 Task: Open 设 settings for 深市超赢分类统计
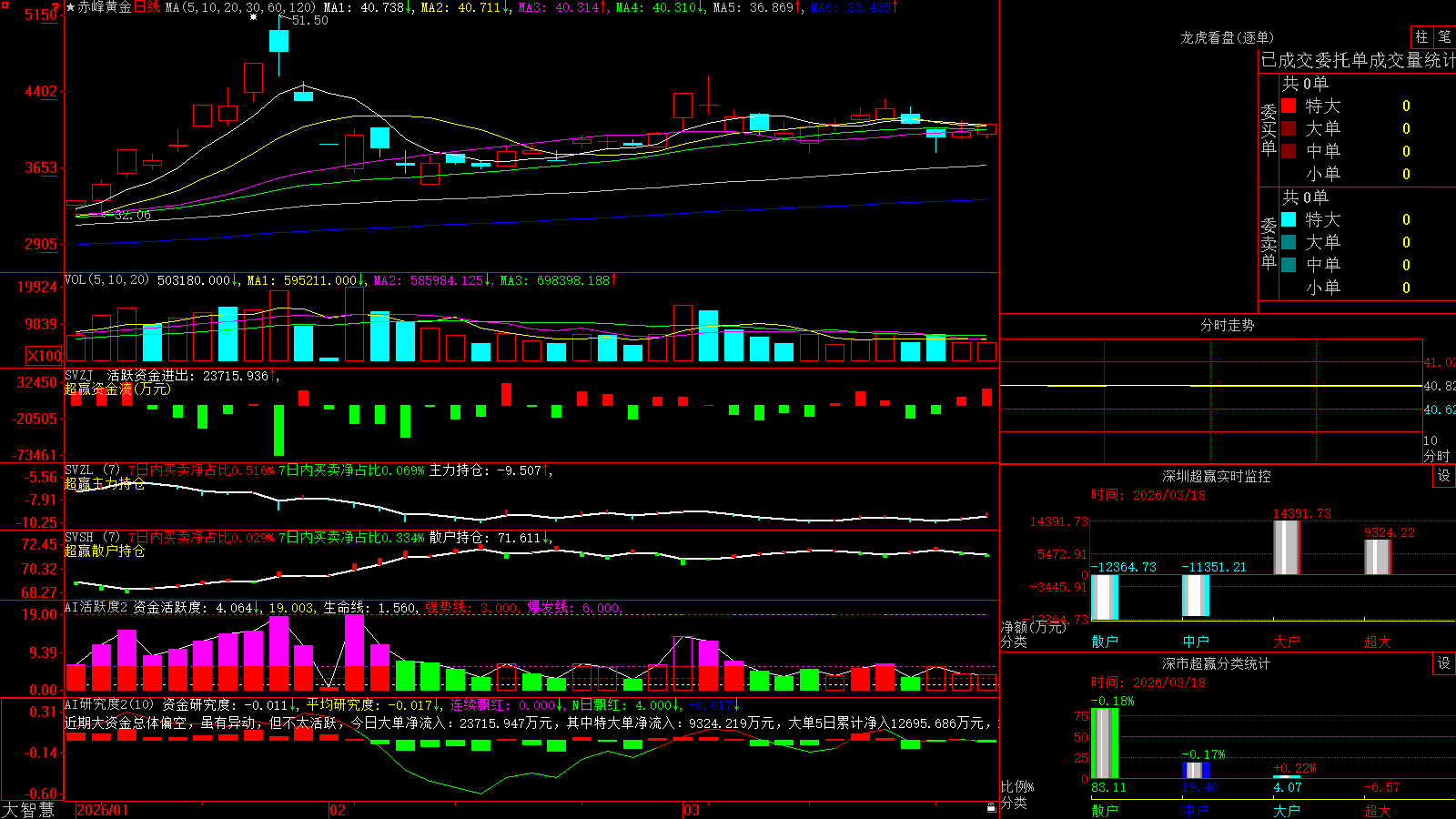coord(1444,663)
